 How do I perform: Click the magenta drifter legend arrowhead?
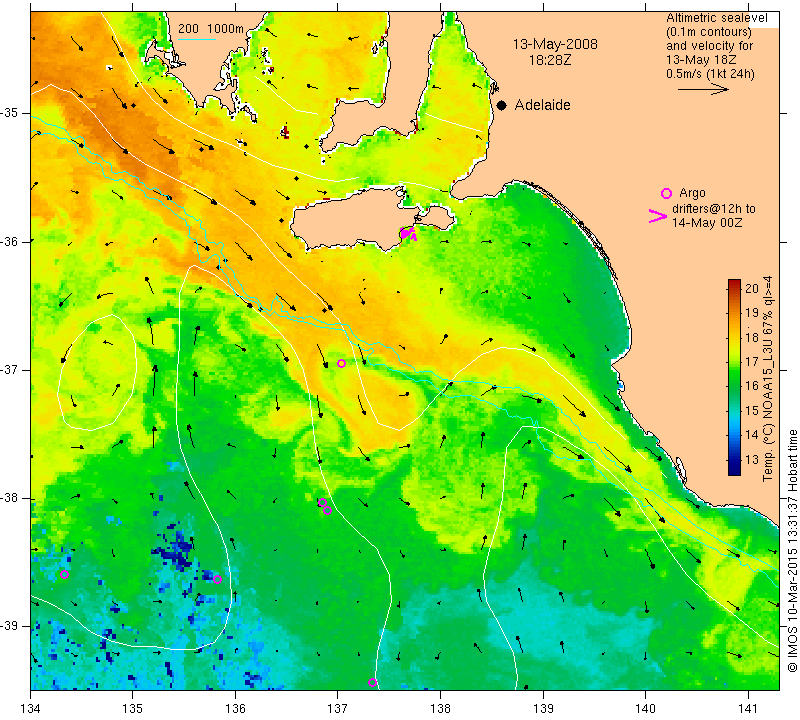coord(658,216)
